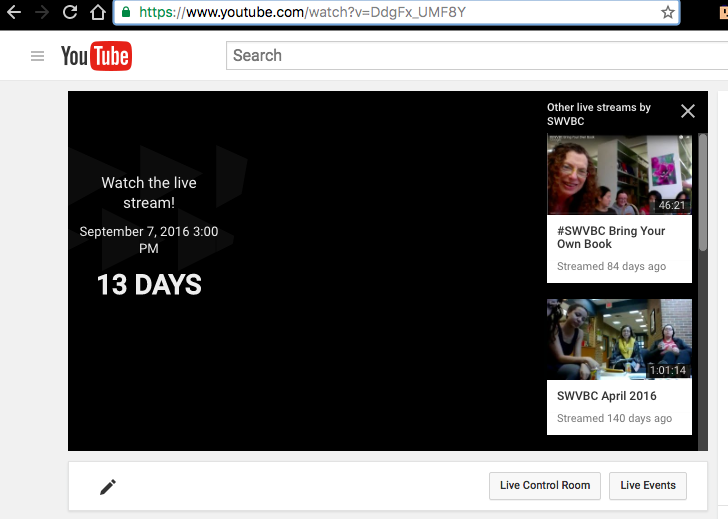Click the '#SWVBC Bring Your Own Book' title

point(611,237)
